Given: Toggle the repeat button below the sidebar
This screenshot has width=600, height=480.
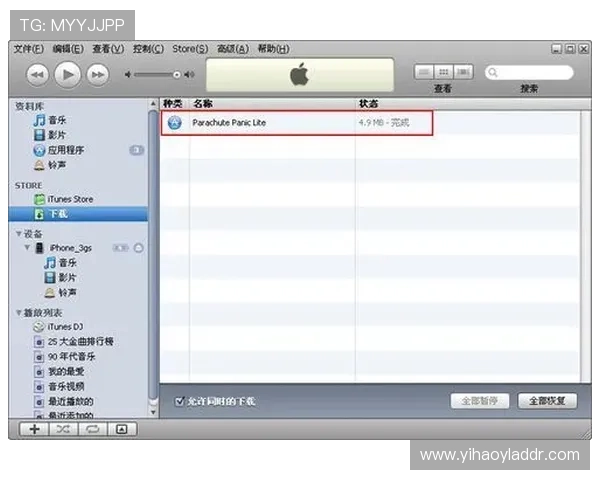Looking at the screenshot, I should click(x=92, y=428).
